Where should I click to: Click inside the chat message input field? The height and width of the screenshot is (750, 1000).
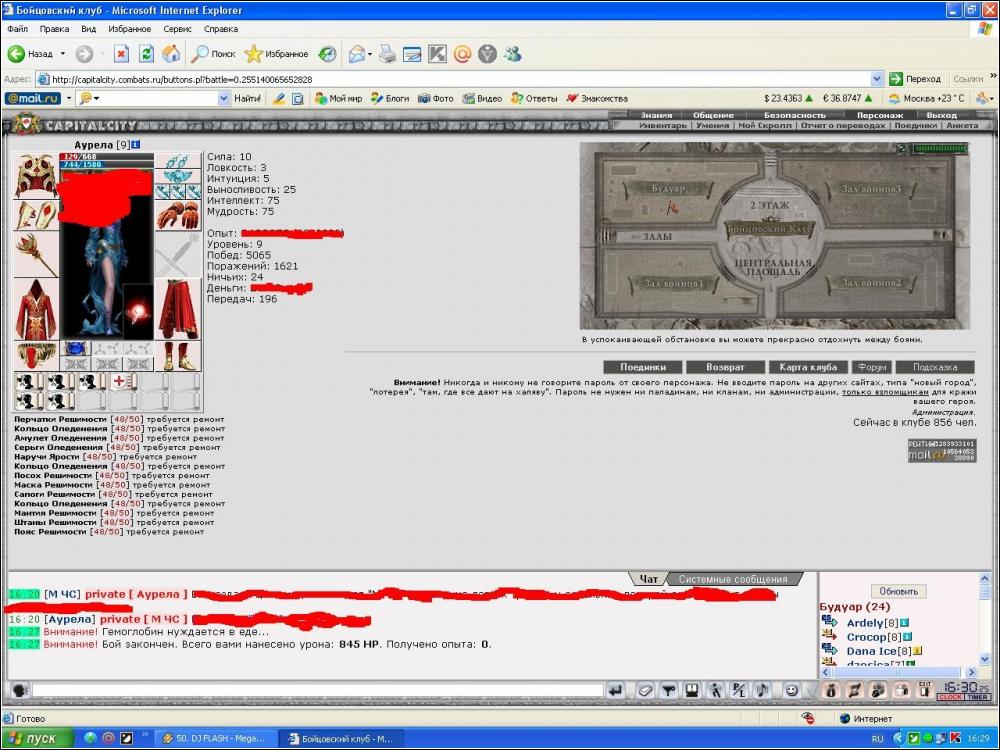point(318,690)
